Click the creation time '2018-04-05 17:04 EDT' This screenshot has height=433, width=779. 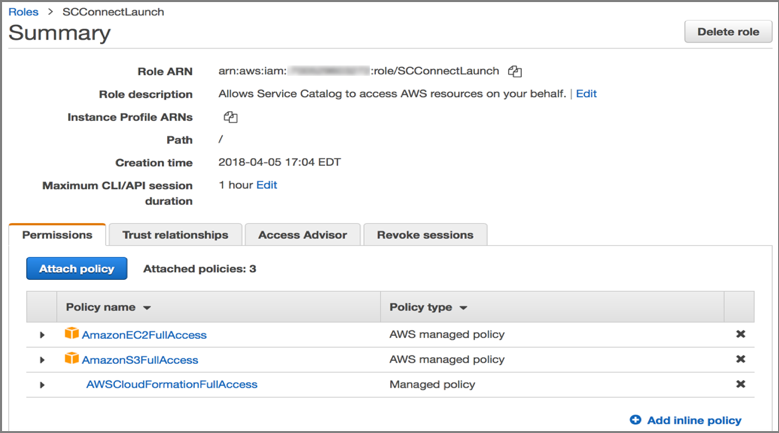pyautogui.click(x=280, y=162)
